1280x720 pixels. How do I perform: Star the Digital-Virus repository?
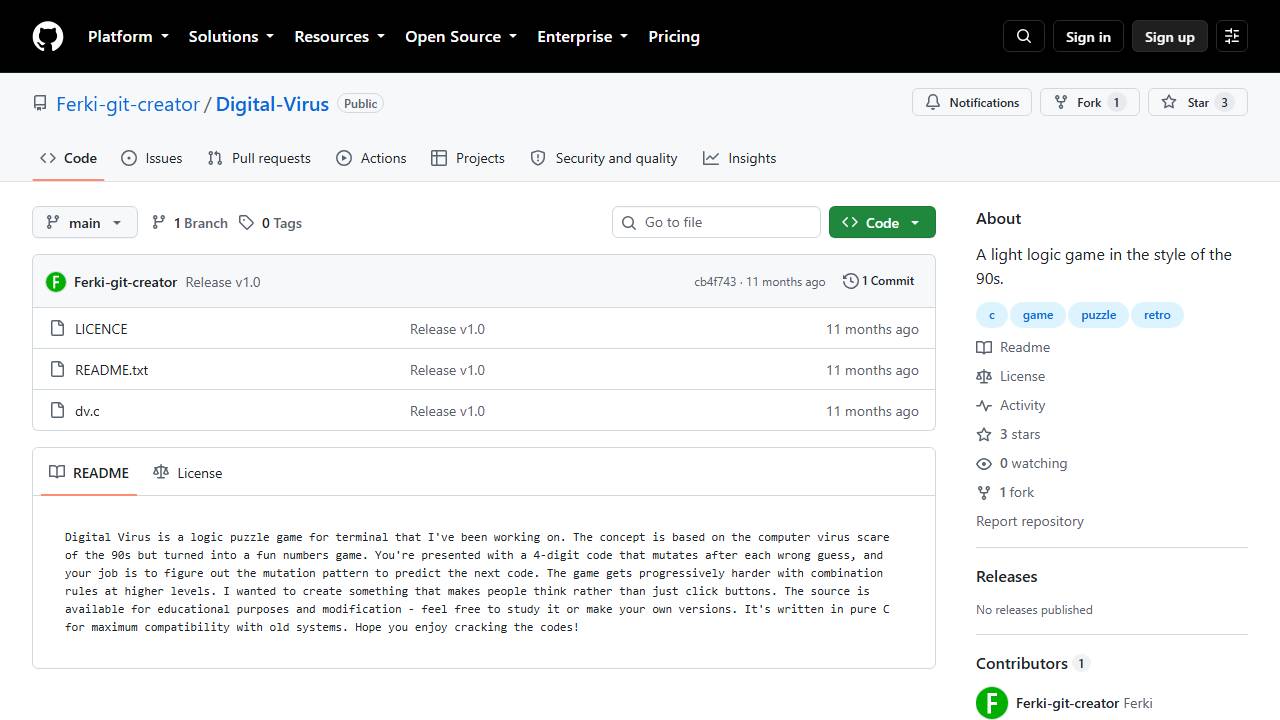(x=1198, y=102)
